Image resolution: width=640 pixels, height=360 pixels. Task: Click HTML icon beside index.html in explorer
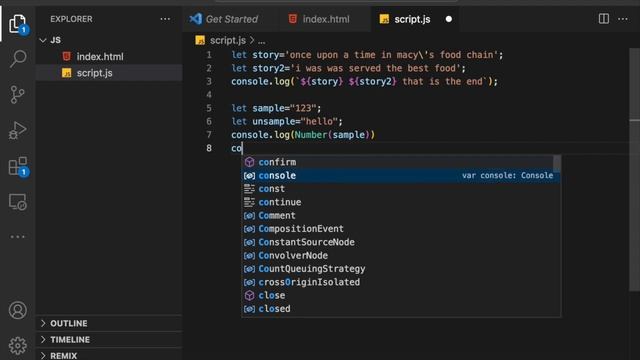(67, 56)
